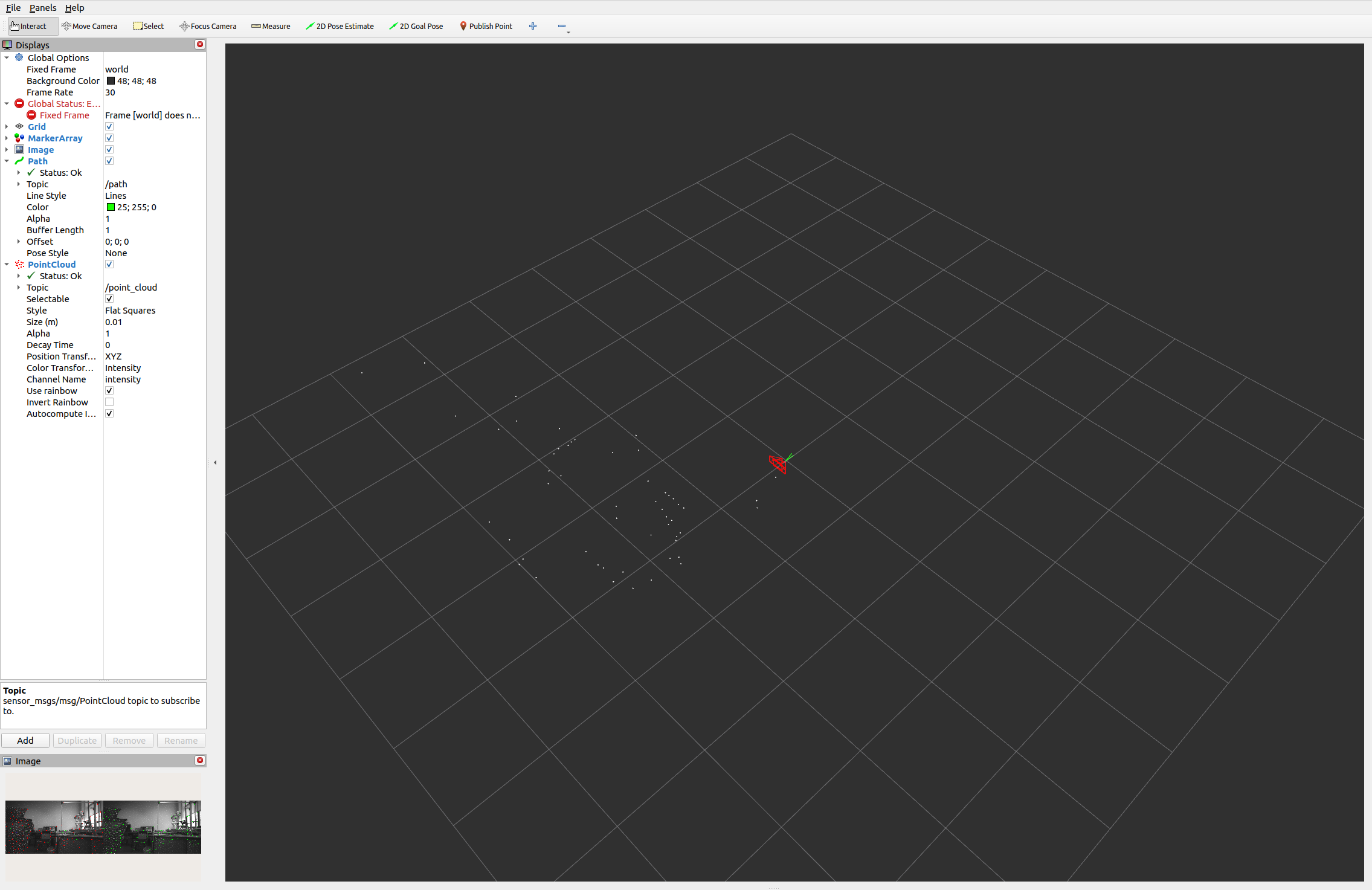
Task: Choose the Measure tool
Action: tap(271, 26)
